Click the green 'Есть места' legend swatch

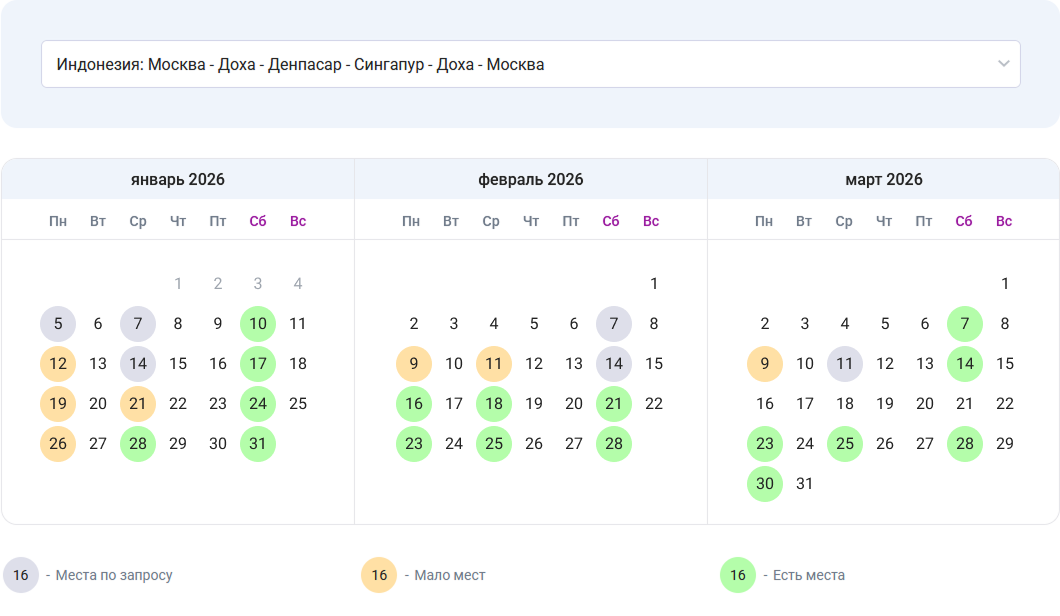click(738, 575)
